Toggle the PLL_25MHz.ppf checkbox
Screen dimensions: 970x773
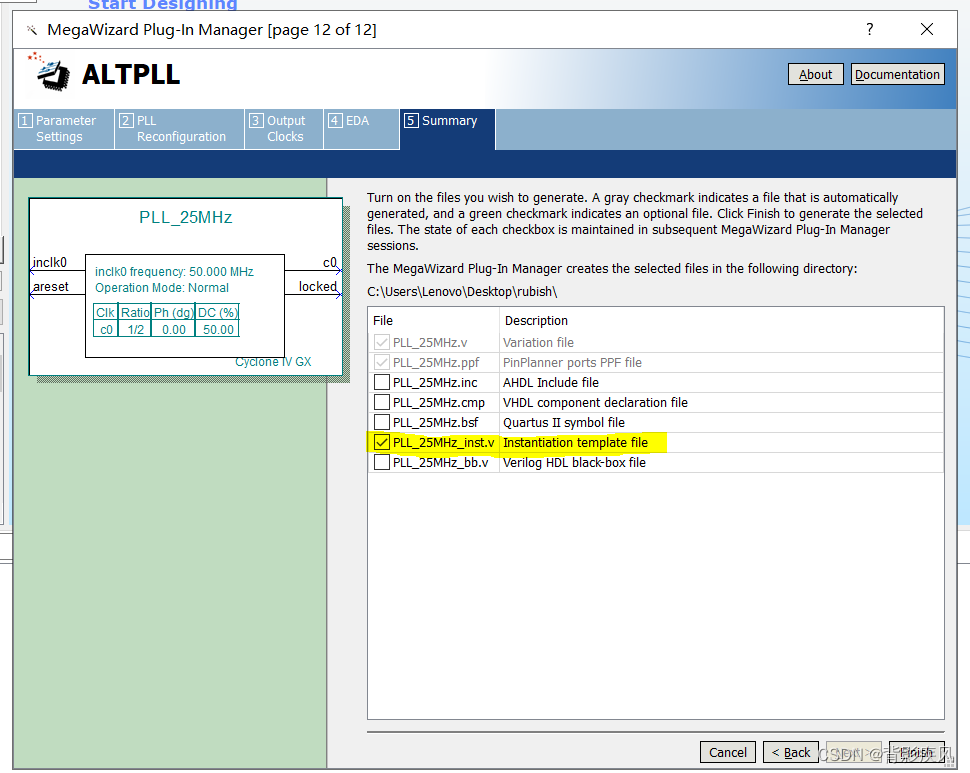pos(382,362)
